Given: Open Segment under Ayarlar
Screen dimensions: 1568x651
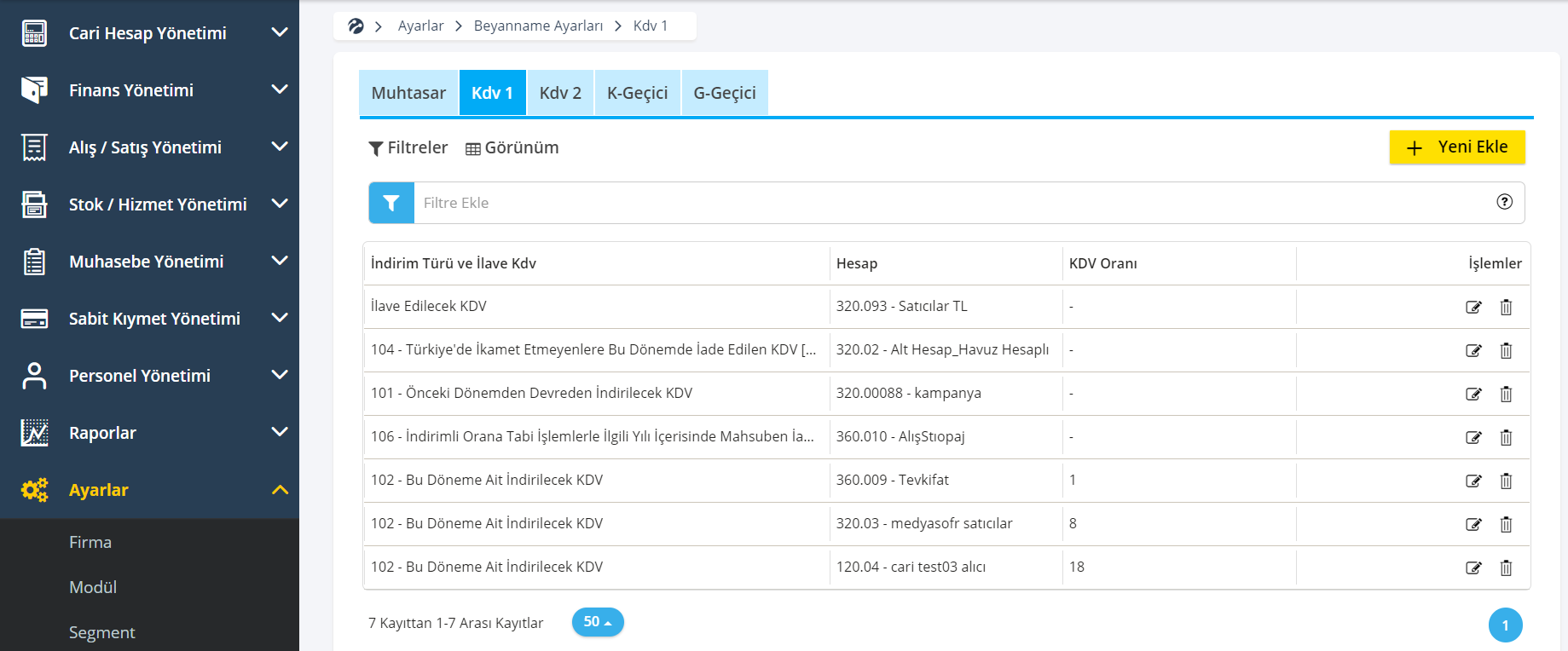Looking at the screenshot, I should pos(102,632).
